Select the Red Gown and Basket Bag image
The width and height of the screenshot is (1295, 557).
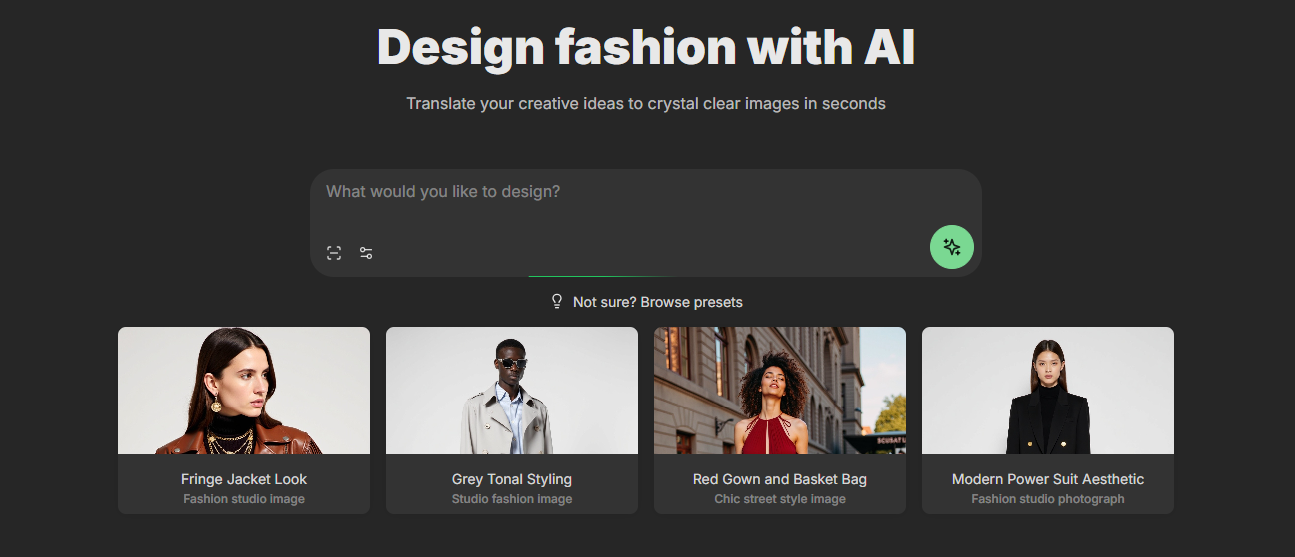[780, 391]
